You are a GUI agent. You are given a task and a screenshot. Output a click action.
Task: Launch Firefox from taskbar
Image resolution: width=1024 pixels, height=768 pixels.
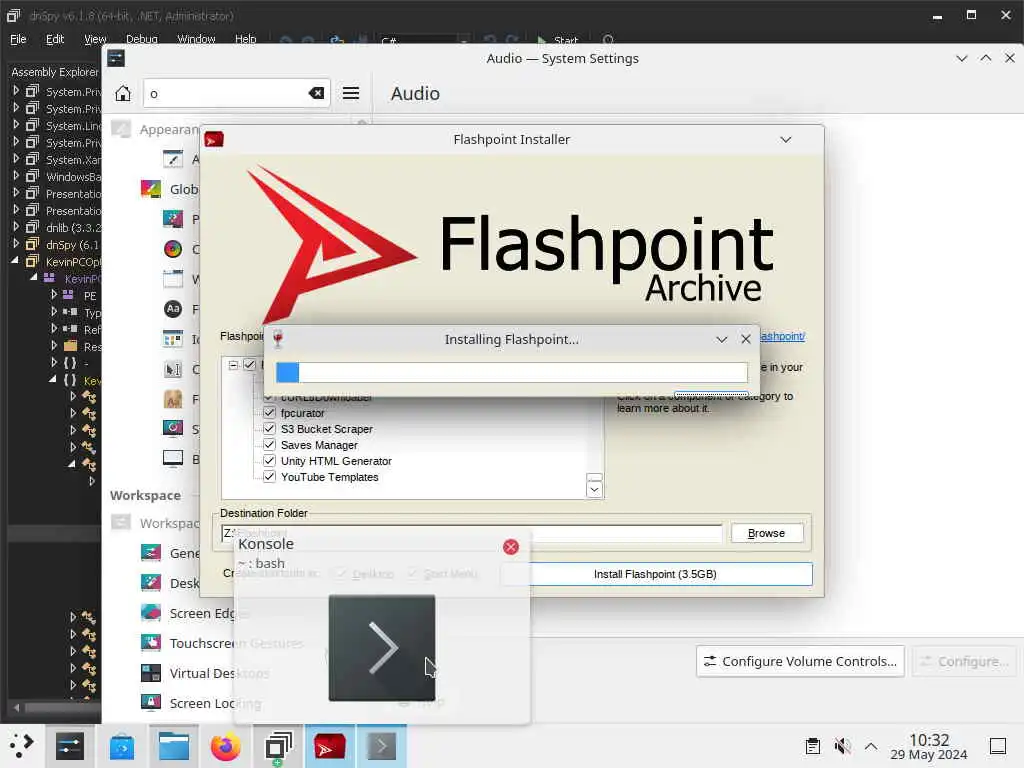point(226,746)
